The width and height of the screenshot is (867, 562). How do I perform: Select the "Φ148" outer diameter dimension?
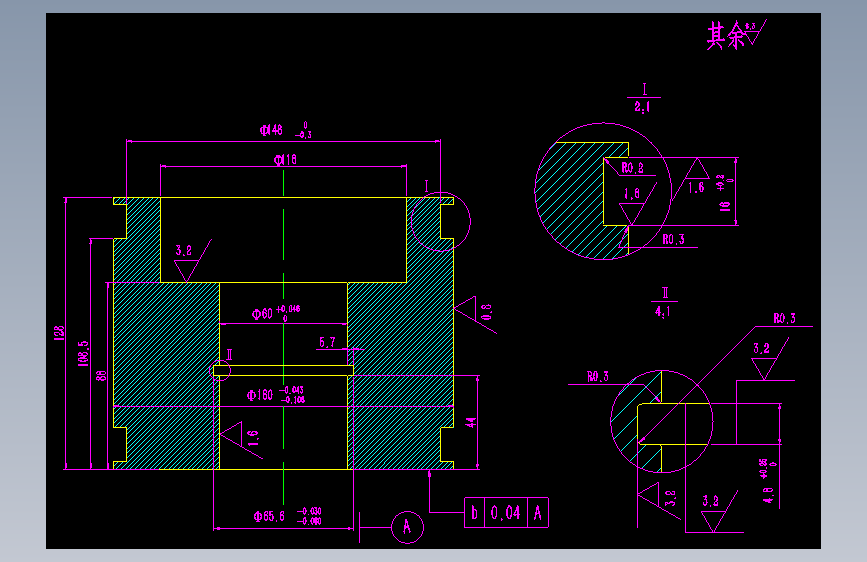271,130
